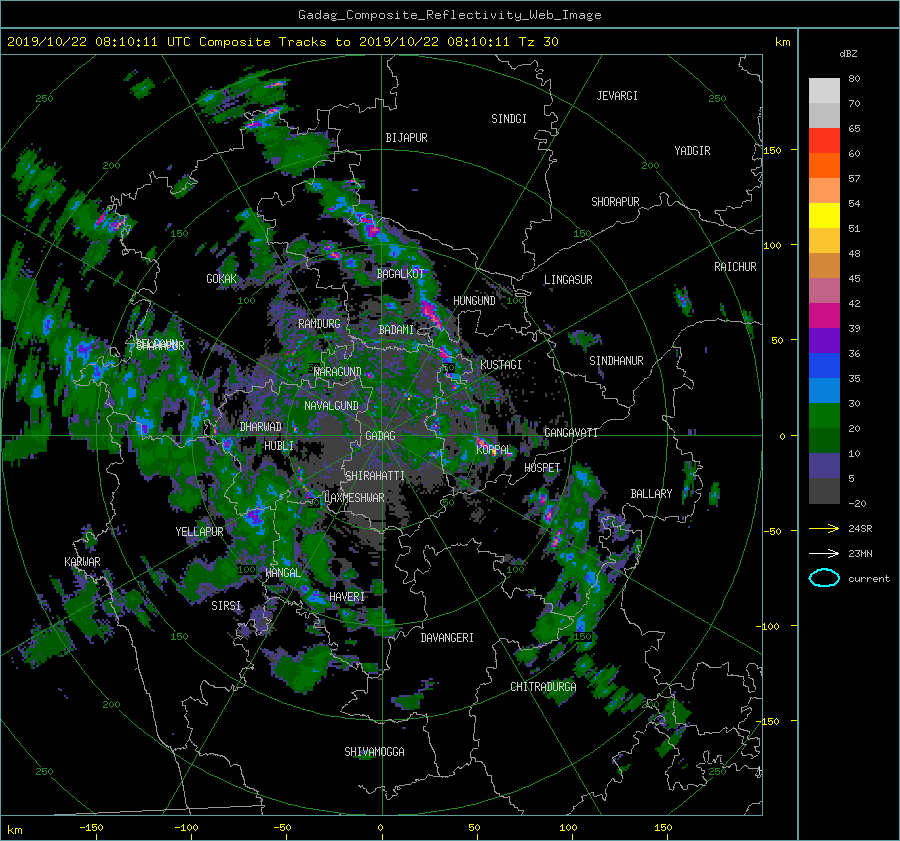900x841 pixels.
Task: Click the YELLAPUR city label
Action: [x=199, y=532]
